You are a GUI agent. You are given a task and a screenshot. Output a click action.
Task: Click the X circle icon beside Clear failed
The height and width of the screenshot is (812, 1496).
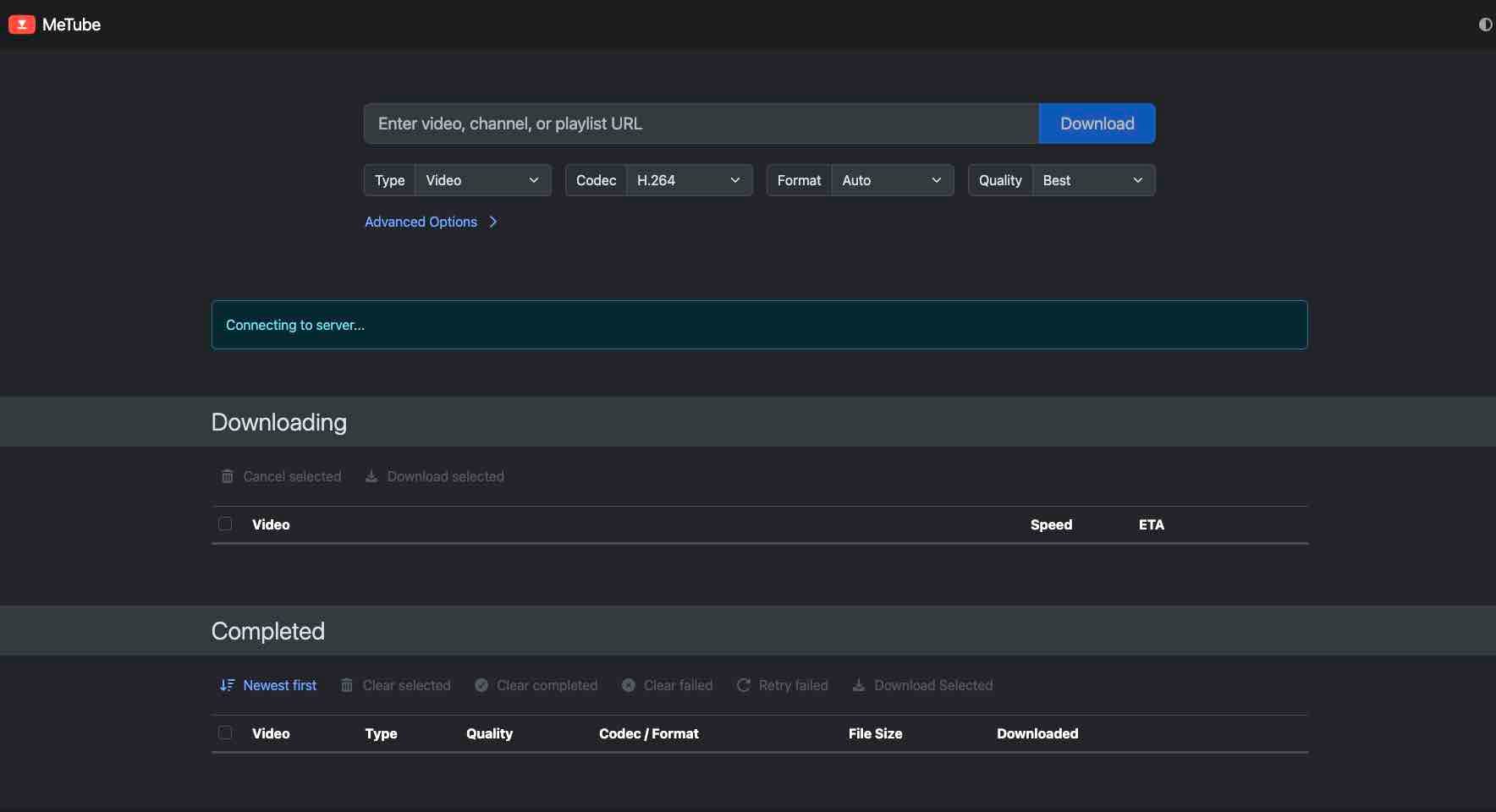click(629, 685)
